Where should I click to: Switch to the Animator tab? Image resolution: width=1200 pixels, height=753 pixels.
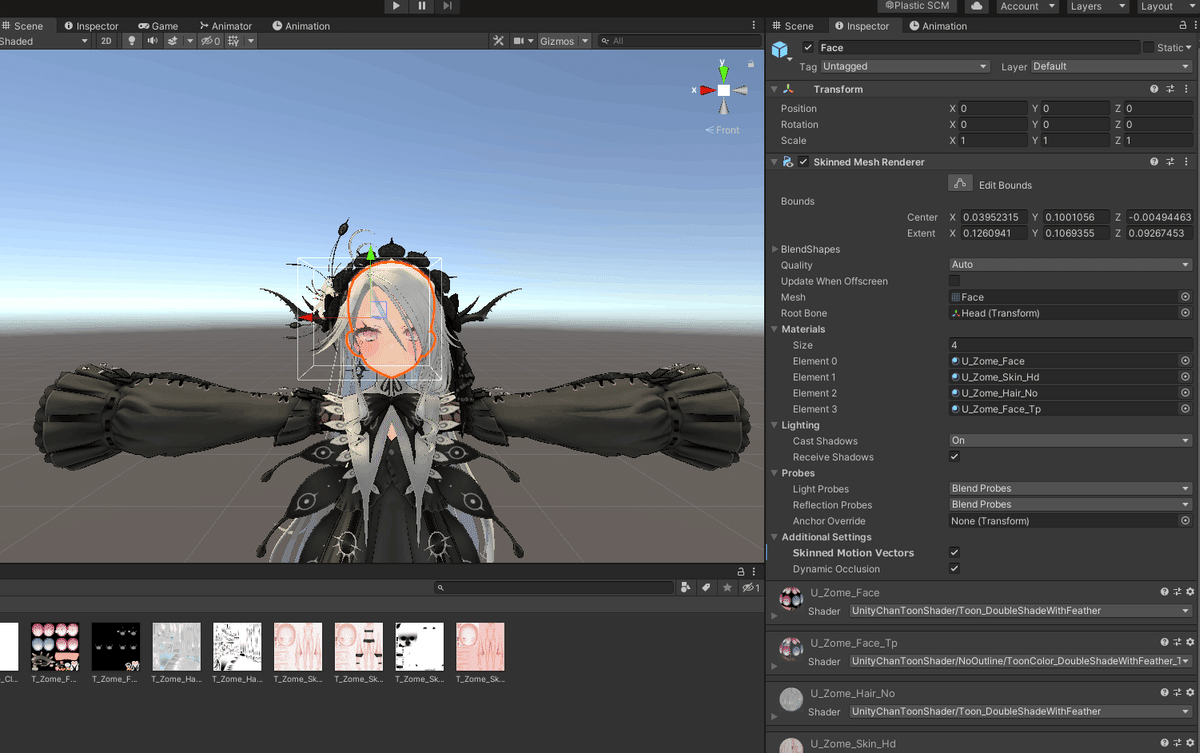click(225, 26)
